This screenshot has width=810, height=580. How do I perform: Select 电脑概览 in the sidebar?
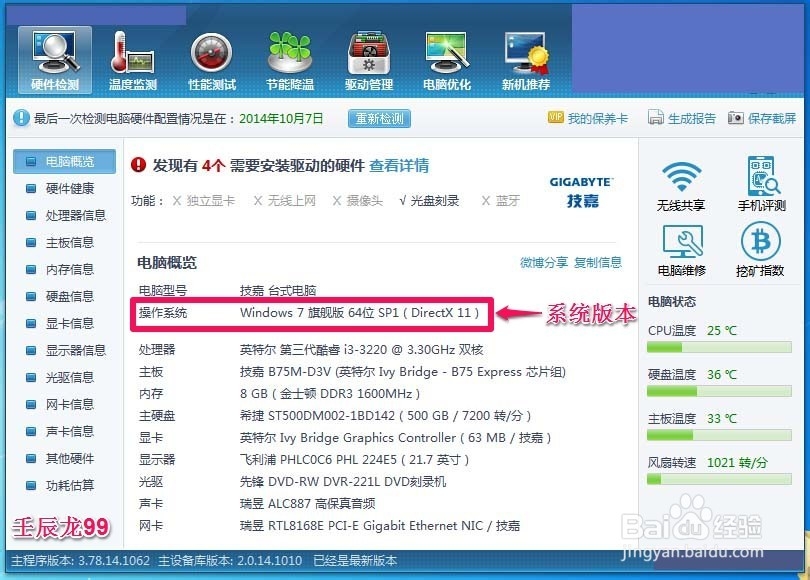tap(65, 162)
